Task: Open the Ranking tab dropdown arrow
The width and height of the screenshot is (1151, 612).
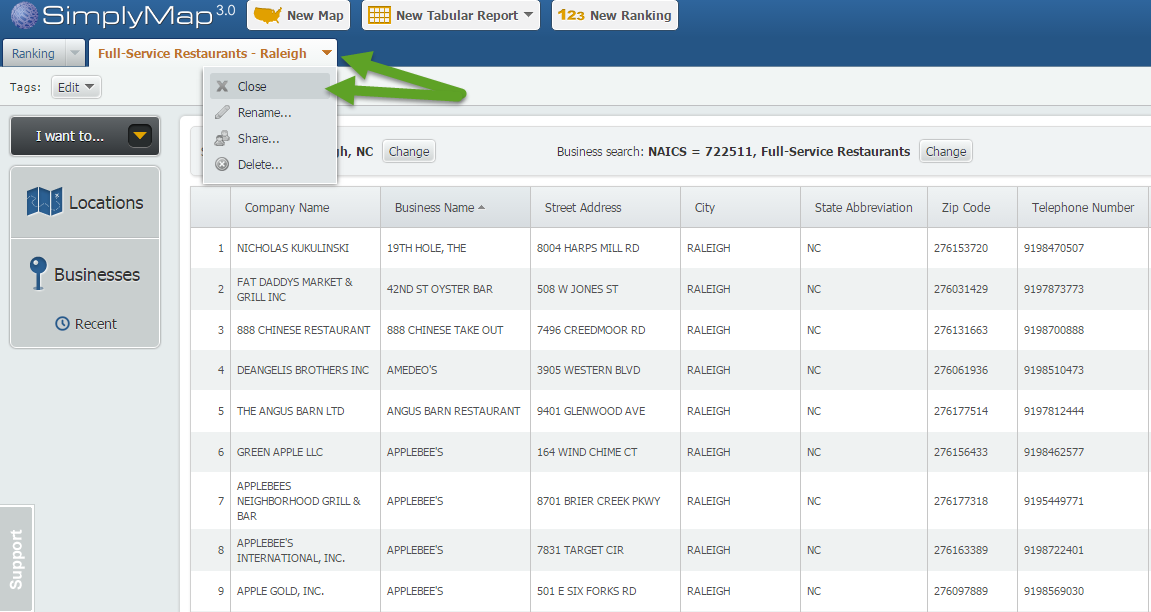Action: tap(74, 54)
